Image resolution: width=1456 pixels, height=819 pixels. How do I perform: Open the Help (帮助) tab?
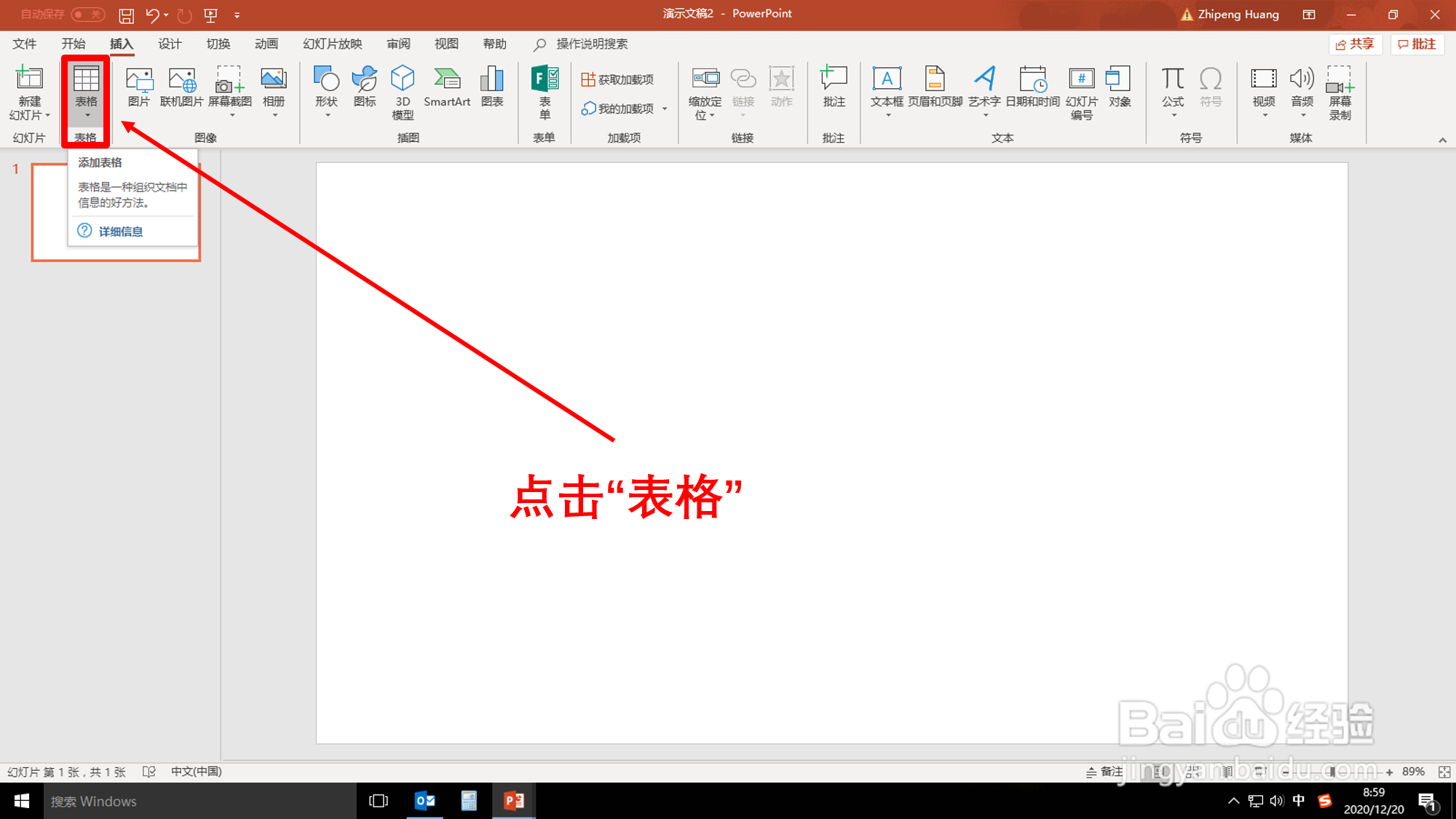click(x=494, y=44)
